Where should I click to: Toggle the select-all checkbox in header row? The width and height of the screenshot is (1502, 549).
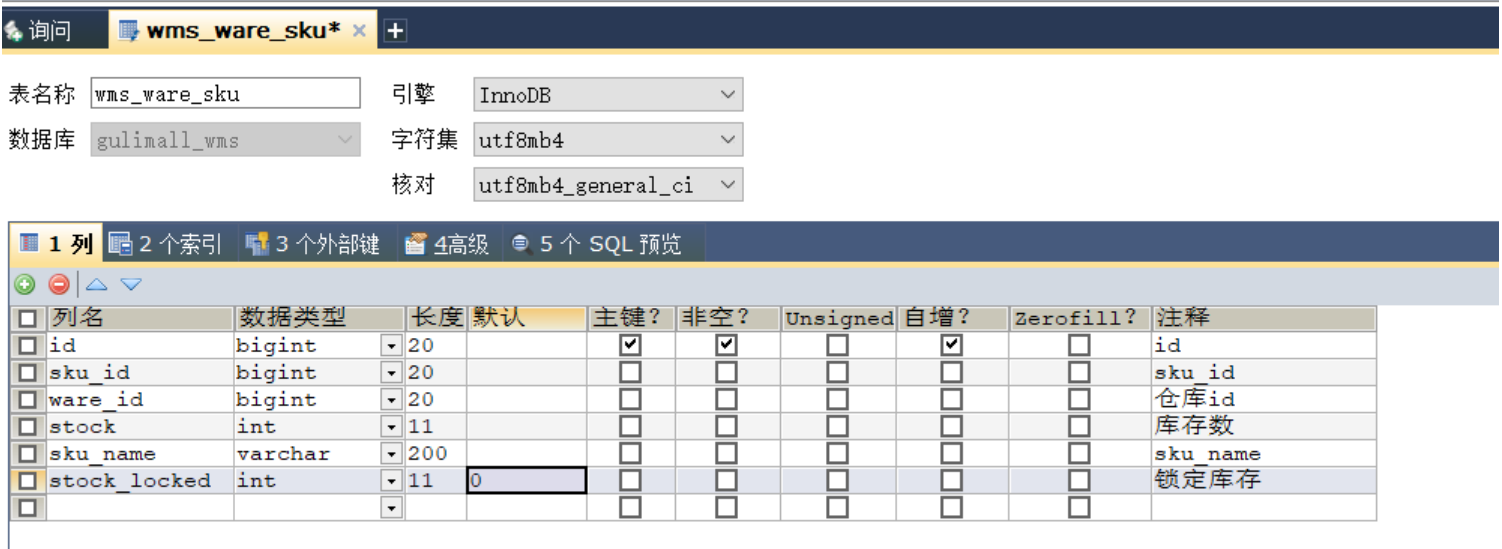28,319
